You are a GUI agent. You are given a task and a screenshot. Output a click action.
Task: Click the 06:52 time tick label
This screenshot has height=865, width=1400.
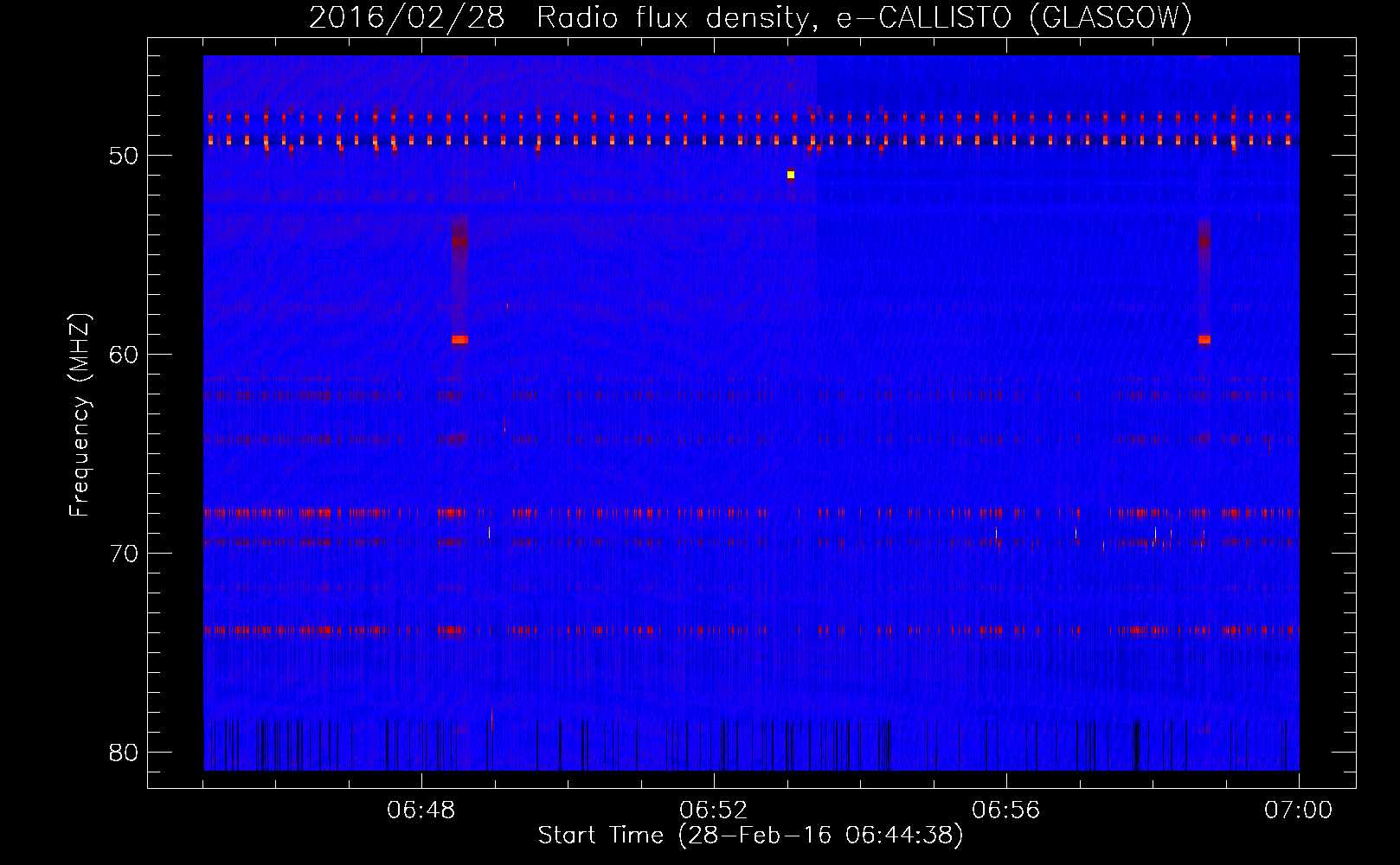(714, 811)
